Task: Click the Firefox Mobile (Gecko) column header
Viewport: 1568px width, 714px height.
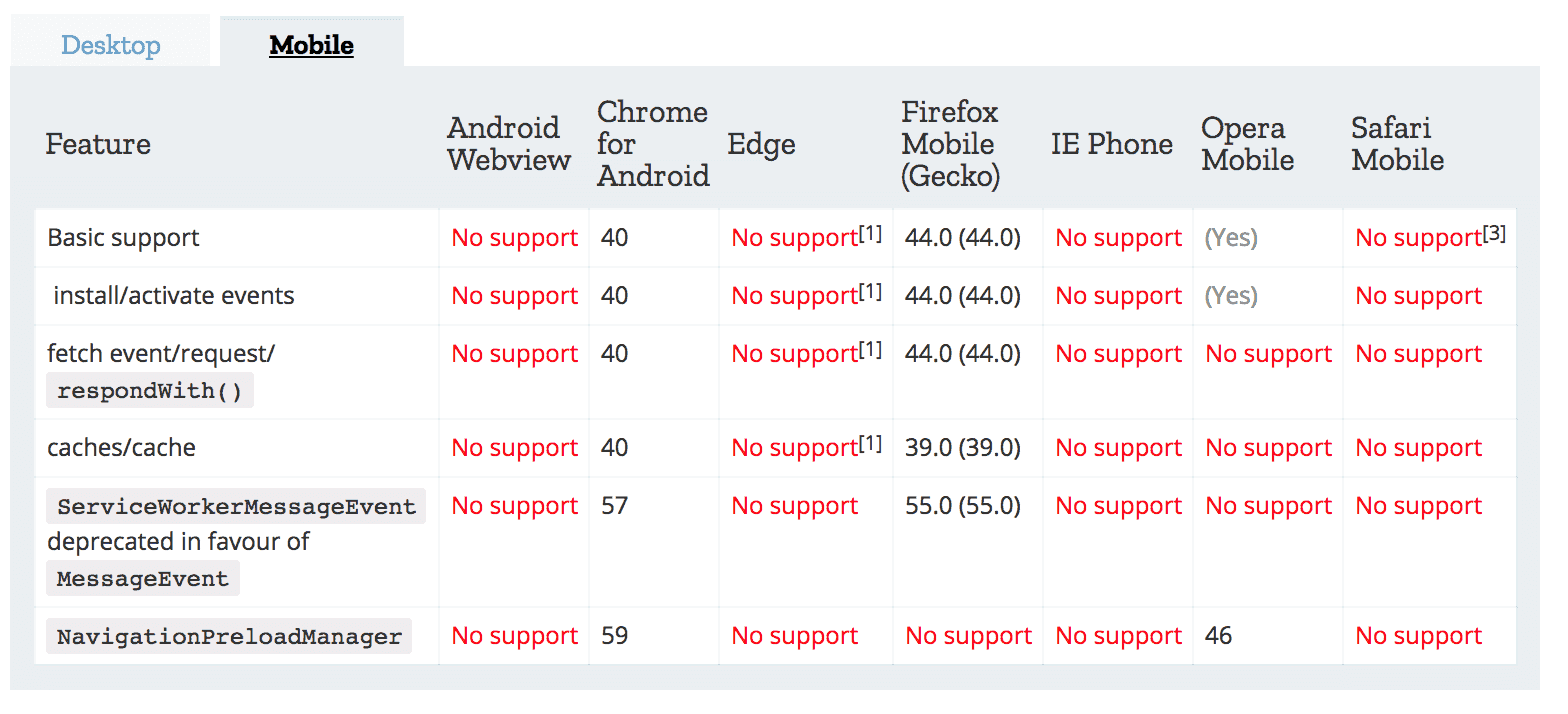Action: 950,144
